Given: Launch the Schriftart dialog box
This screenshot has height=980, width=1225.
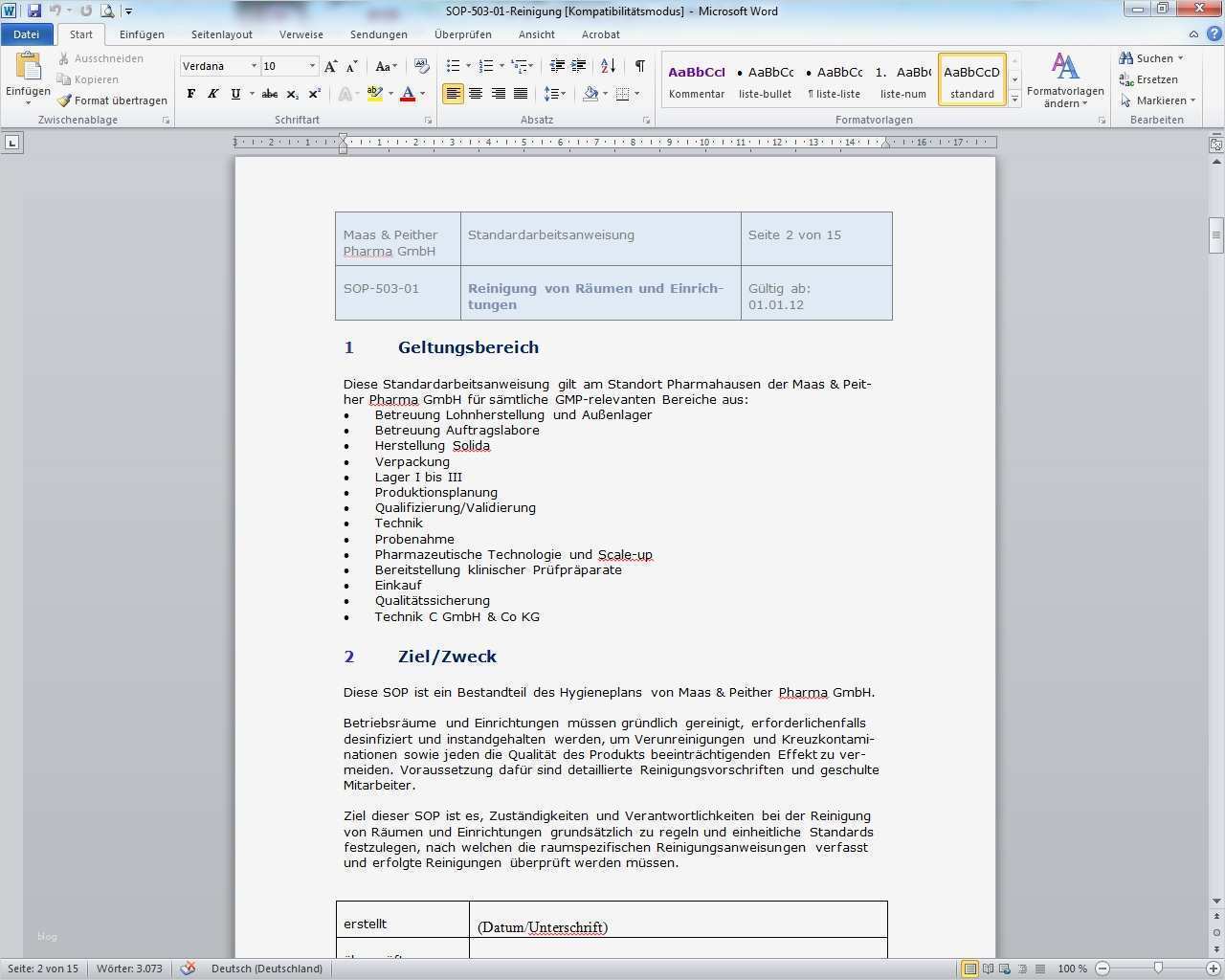Looking at the screenshot, I should [428, 121].
